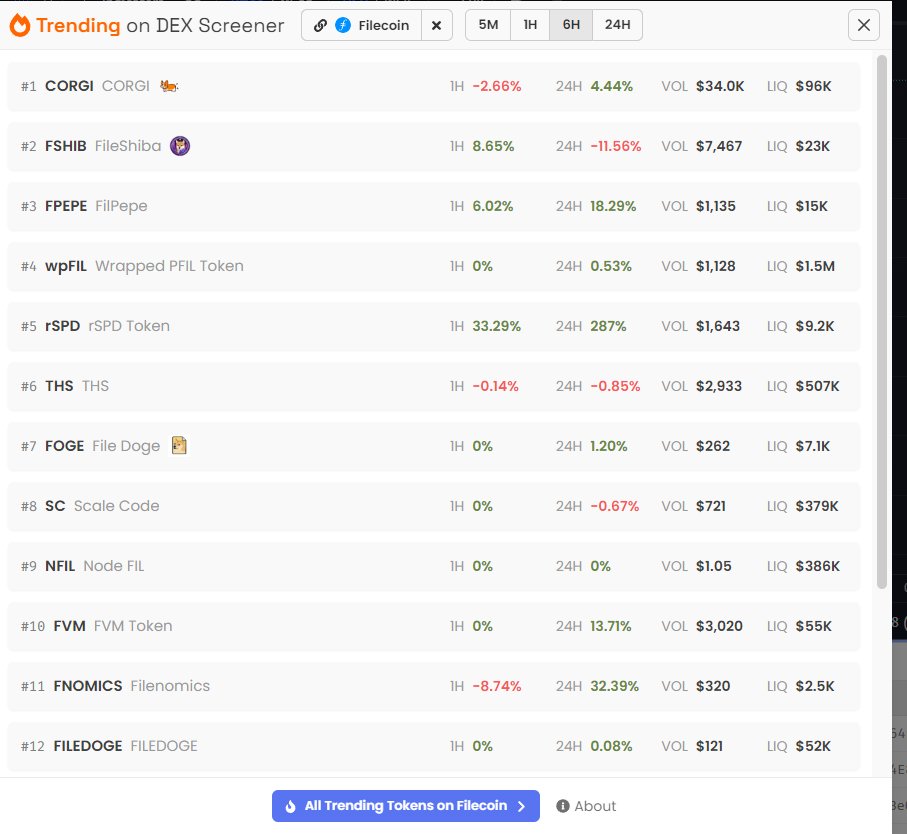Click THS 24H change -0.85%

tap(615, 386)
